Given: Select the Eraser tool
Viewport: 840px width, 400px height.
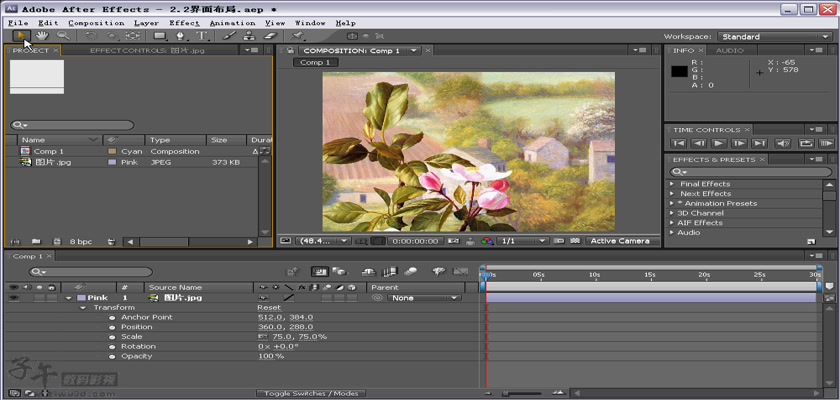Looking at the screenshot, I should coord(270,36).
